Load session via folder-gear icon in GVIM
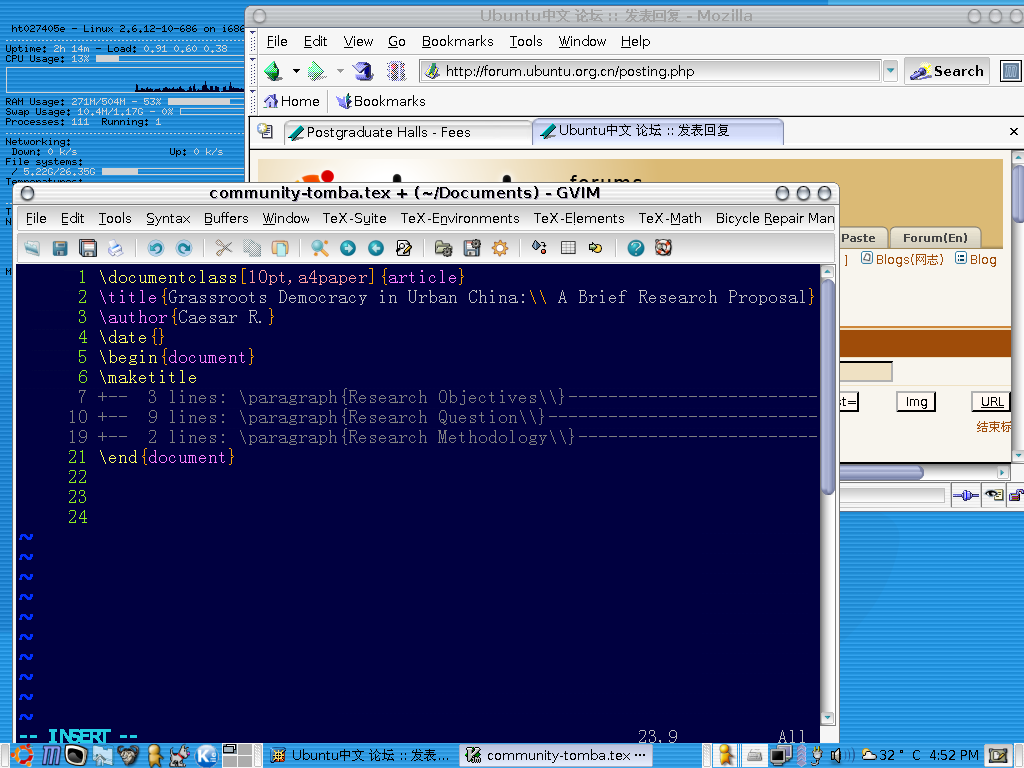 [x=443, y=248]
